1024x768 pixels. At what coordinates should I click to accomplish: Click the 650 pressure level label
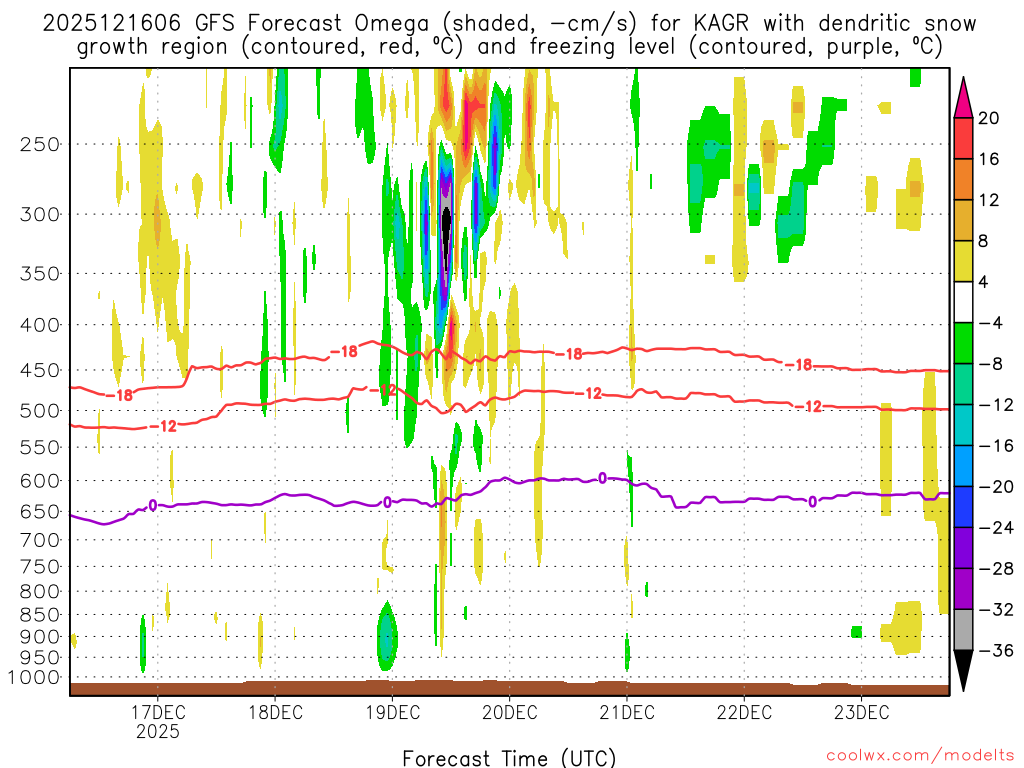tap(40, 511)
